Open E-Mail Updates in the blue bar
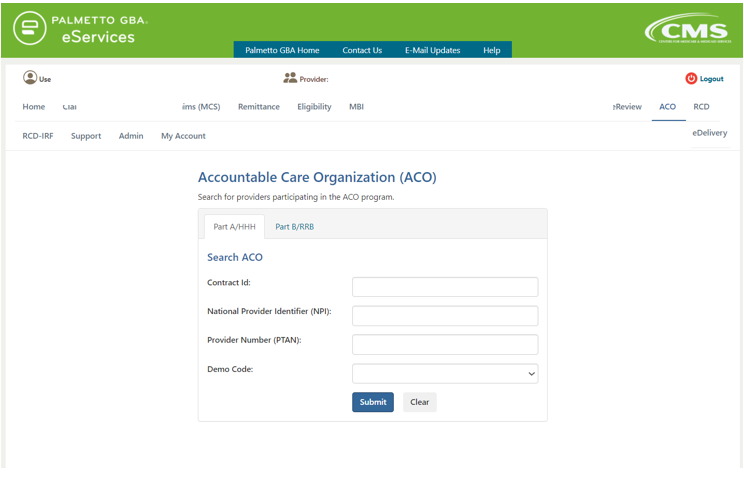 pyautogui.click(x=432, y=50)
